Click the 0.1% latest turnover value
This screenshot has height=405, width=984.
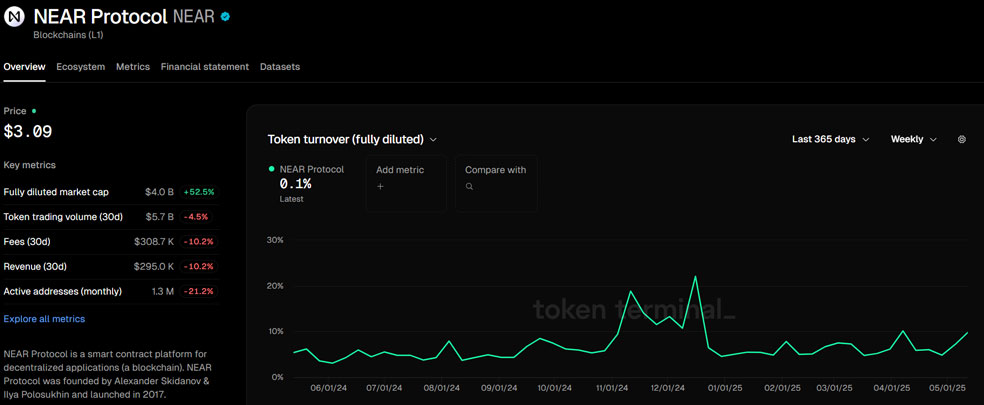296,184
